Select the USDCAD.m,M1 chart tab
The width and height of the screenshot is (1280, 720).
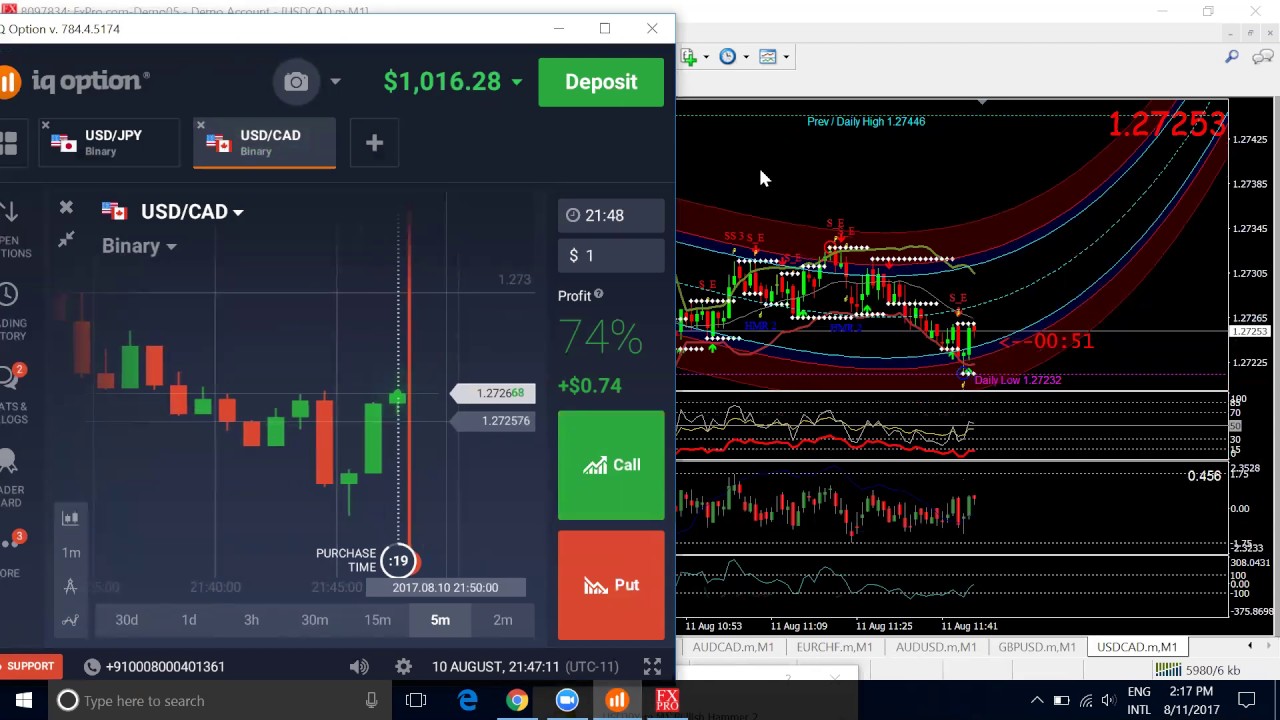(1137, 647)
